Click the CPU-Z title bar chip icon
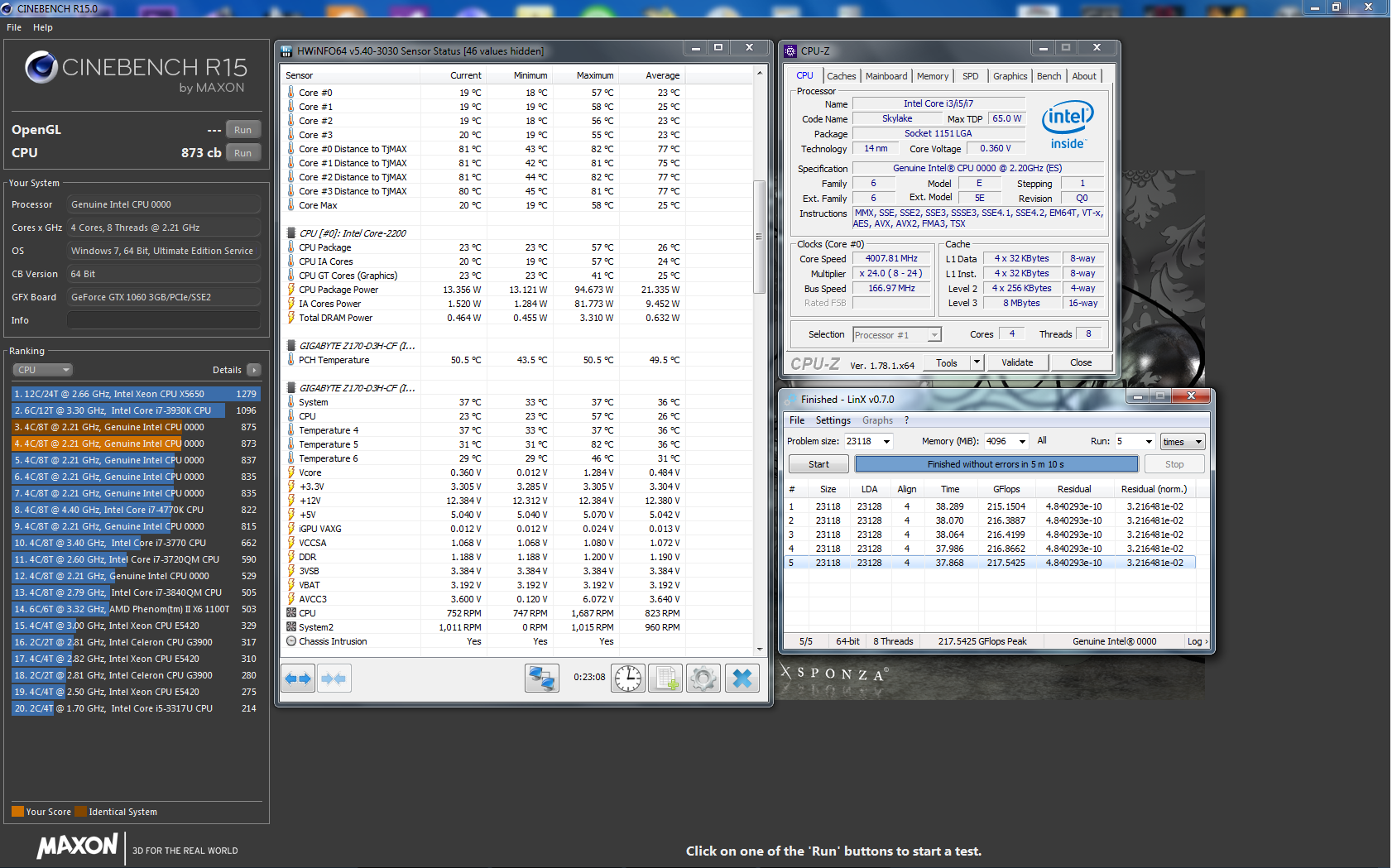The height and width of the screenshot is (868, 1392). [790, 51]
